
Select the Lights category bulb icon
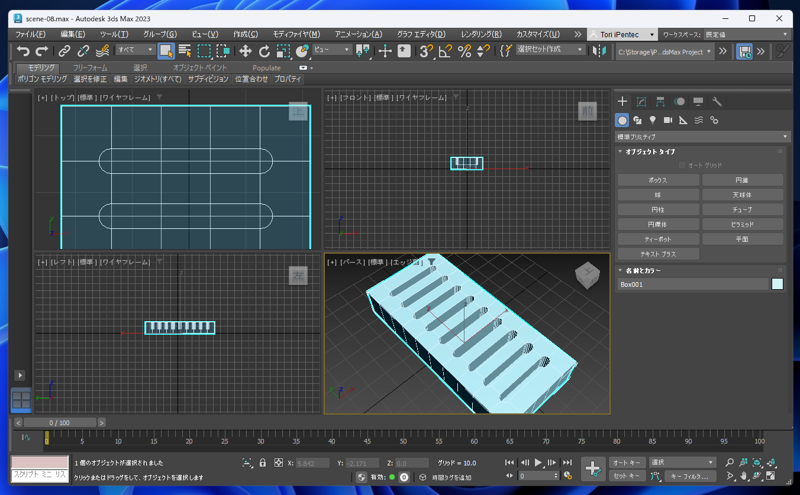pos(653,120)
